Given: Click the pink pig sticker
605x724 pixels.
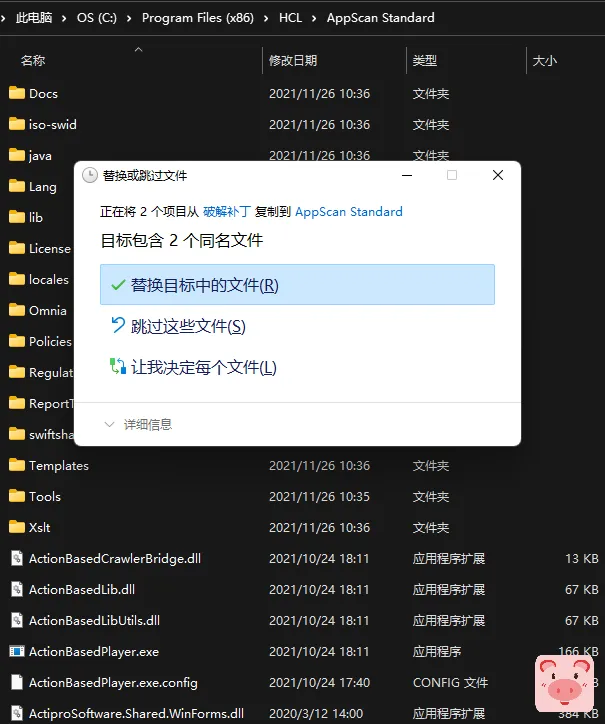Looking at the screenshot, I should (564, 683).
